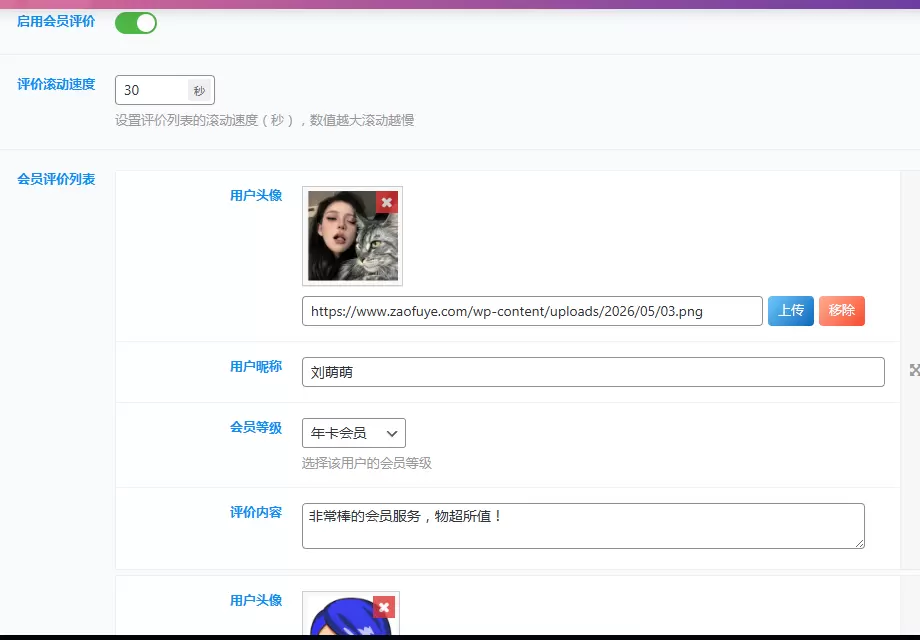Viewport: 920px width, 640px height.
Task: Click the 启用会员评价 label text
Action: click(x=56, y=21)
